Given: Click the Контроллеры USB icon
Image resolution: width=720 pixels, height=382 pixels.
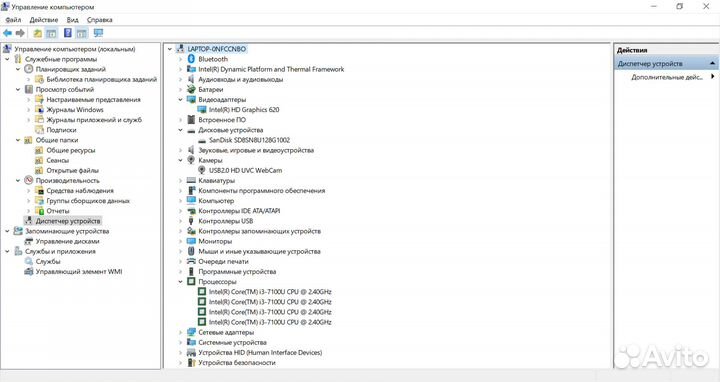Looking at the screenshot, I should pos(191,221).
